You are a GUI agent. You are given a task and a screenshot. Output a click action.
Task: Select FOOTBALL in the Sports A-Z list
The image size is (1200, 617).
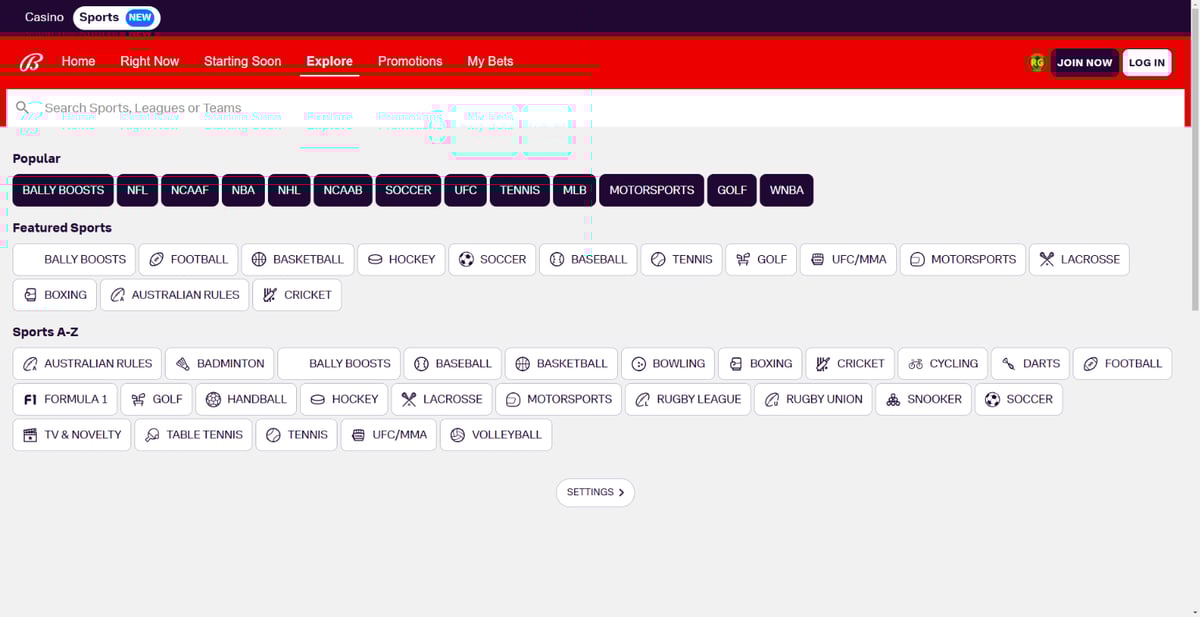click(1122, 364)
